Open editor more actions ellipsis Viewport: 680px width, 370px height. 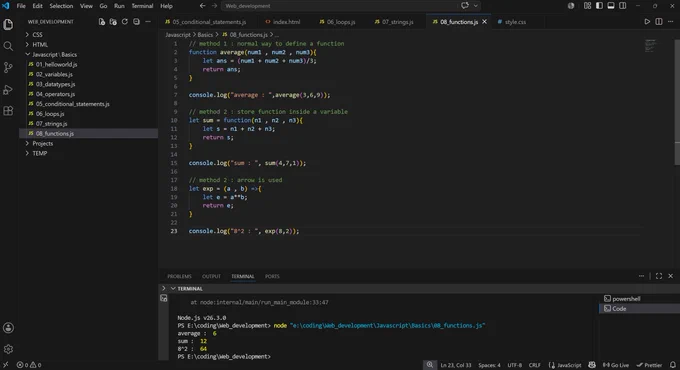670,22
